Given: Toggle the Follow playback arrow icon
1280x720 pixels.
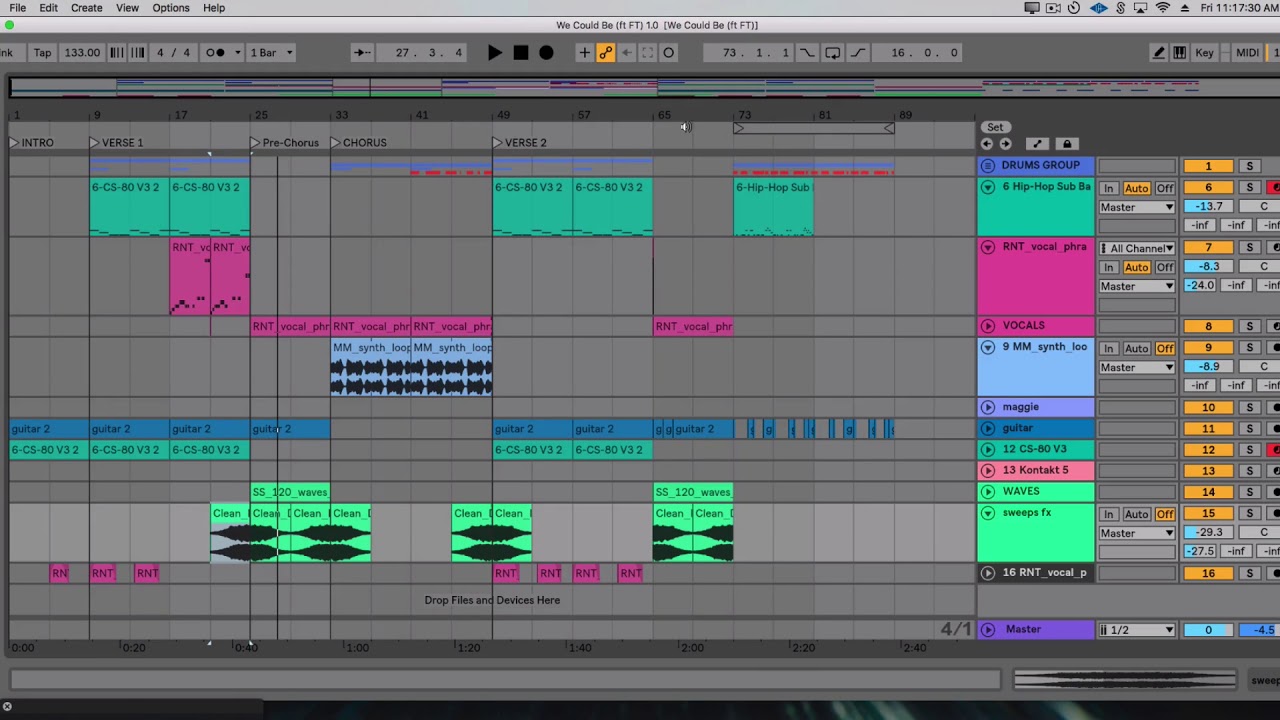Looking at the screenshot, I should click(362, 53).
